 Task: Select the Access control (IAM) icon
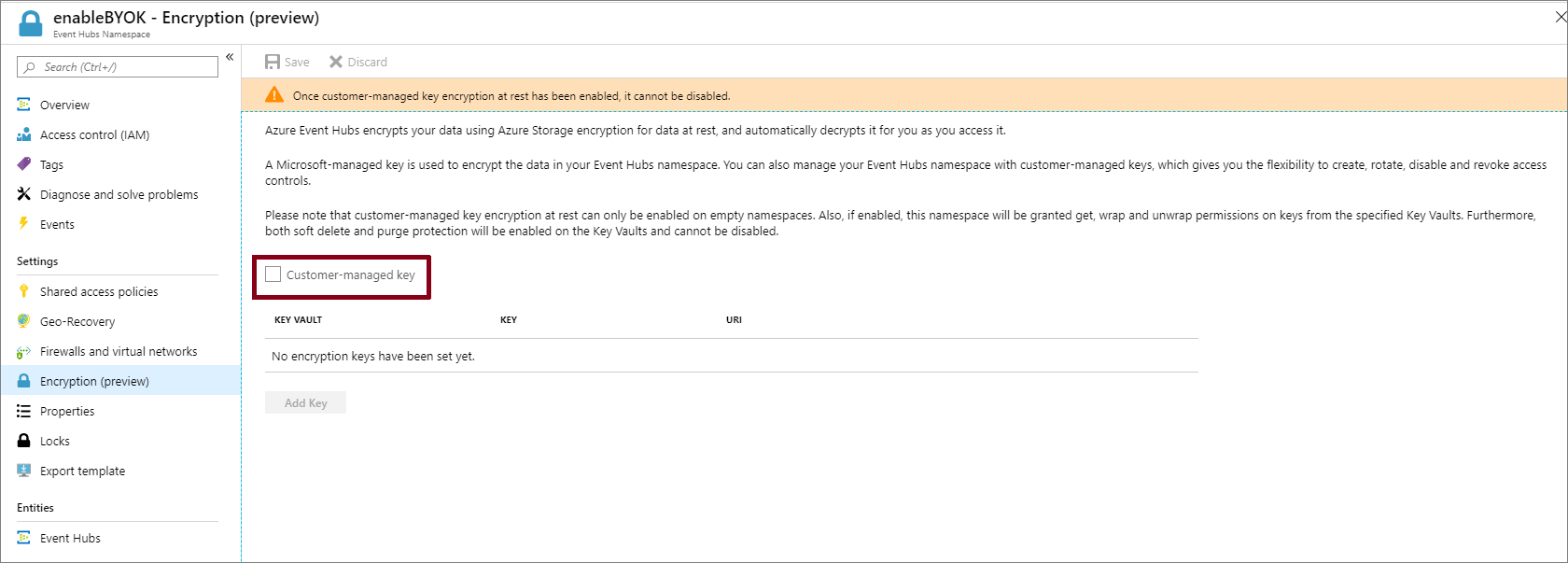[x=23, y=134]
